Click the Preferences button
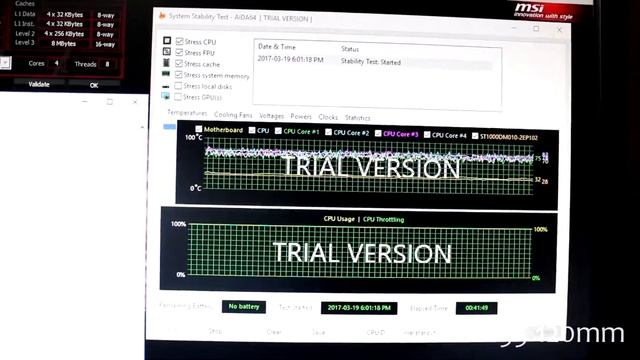The image size is (640, 360). 420,333
